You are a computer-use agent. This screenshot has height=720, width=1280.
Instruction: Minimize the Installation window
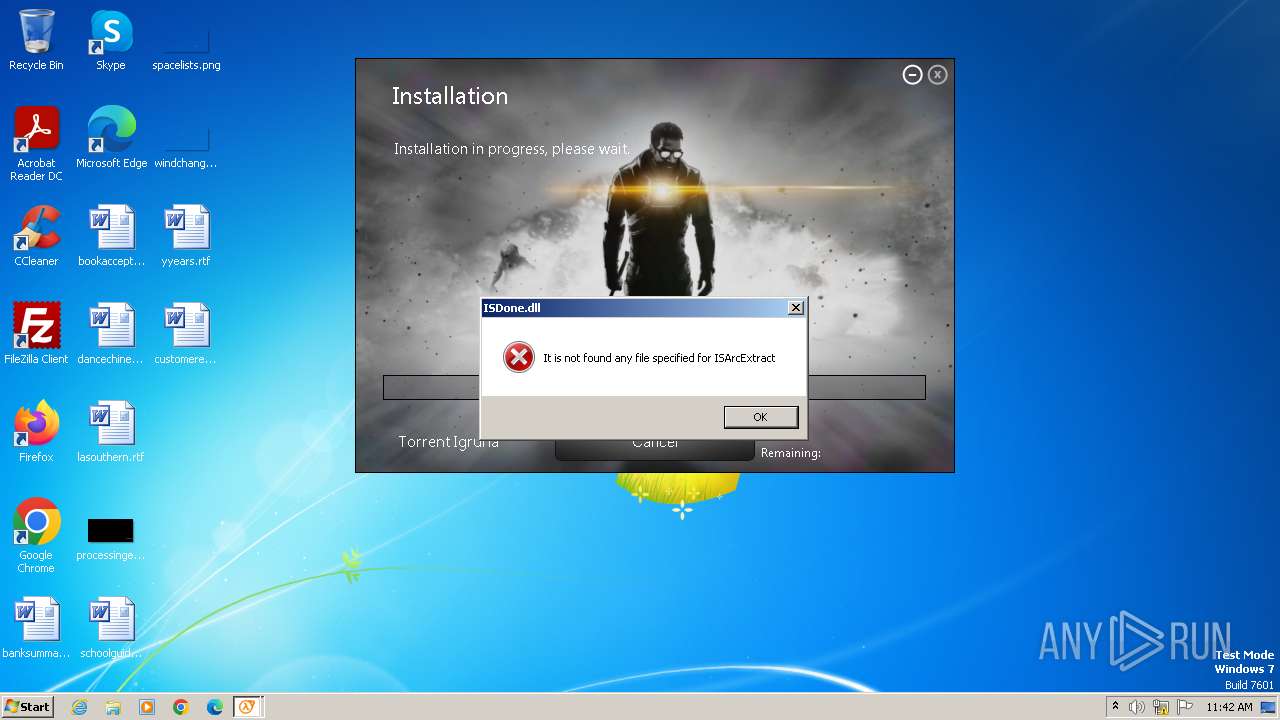(x=912, y=75)
